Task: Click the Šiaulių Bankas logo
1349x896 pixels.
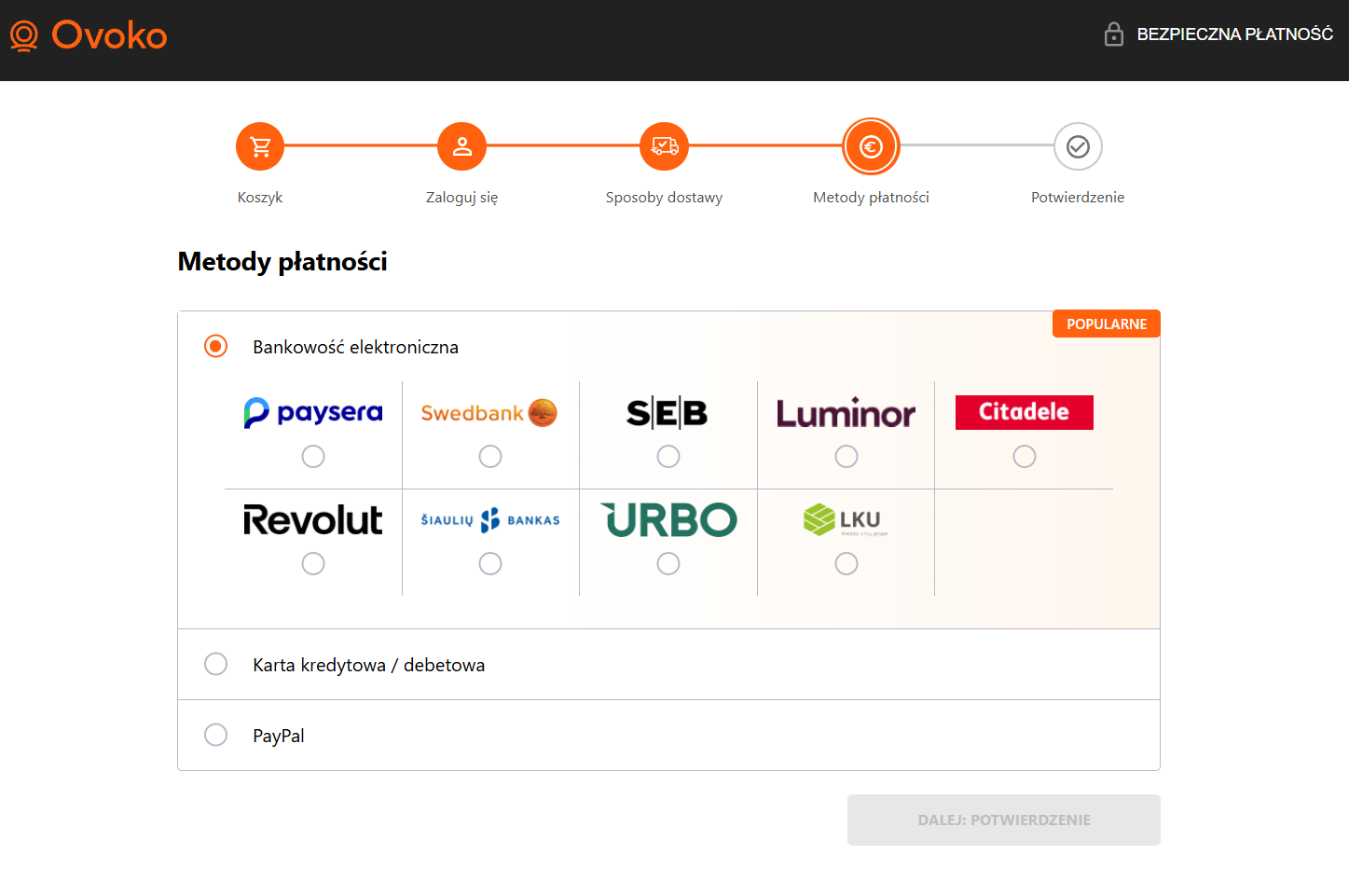Action: click(490, 520)
